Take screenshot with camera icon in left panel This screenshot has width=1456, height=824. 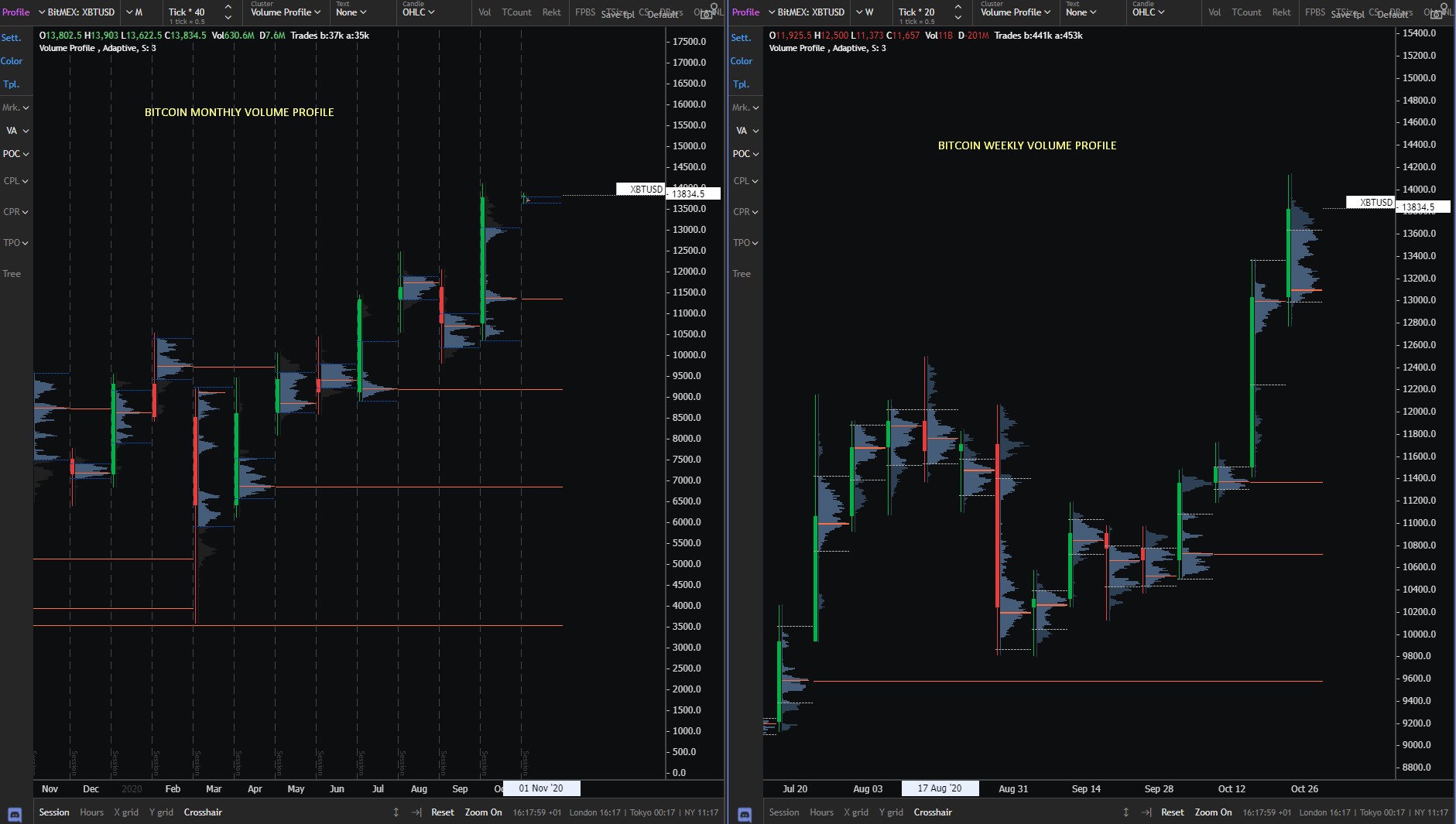tap(707, 15)
